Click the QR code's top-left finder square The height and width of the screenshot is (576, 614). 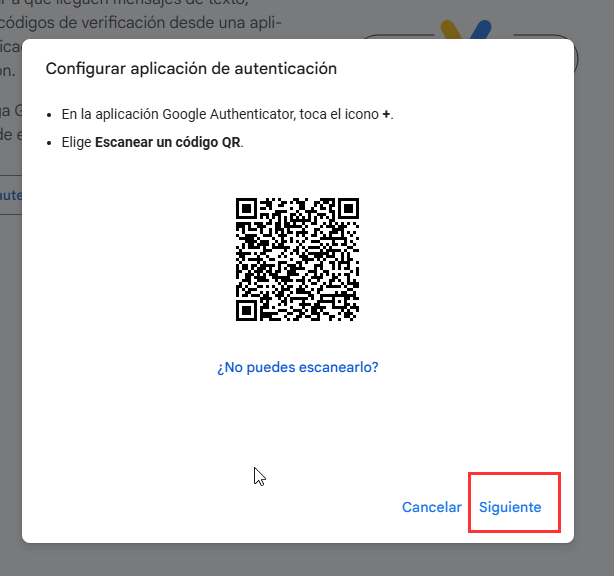246,208
